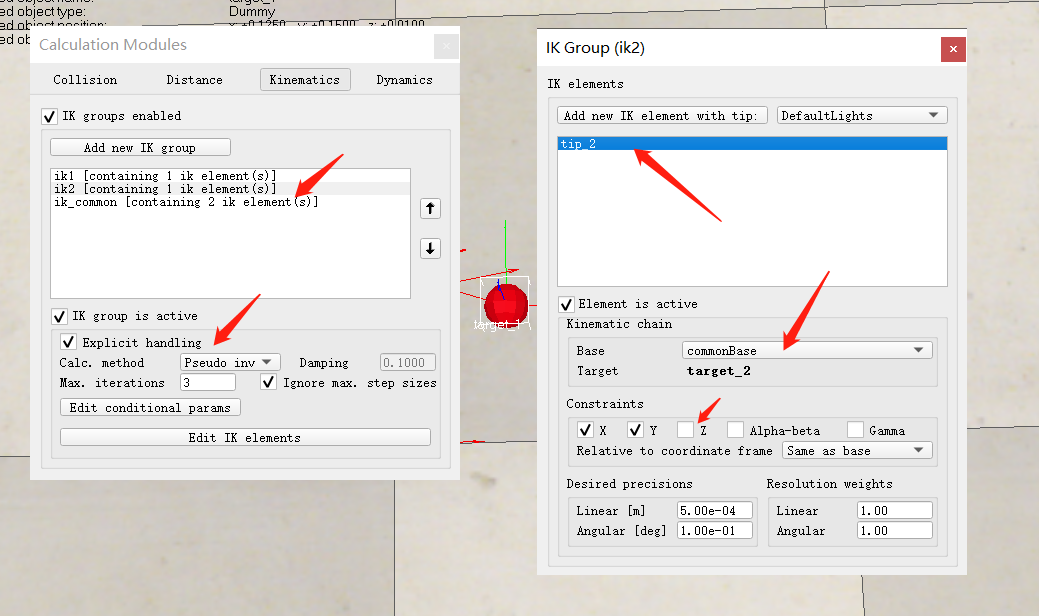This screenshot has width=1039, height=616.
Task: Uncheck the Y constraint
Action: tap(635, 430)
